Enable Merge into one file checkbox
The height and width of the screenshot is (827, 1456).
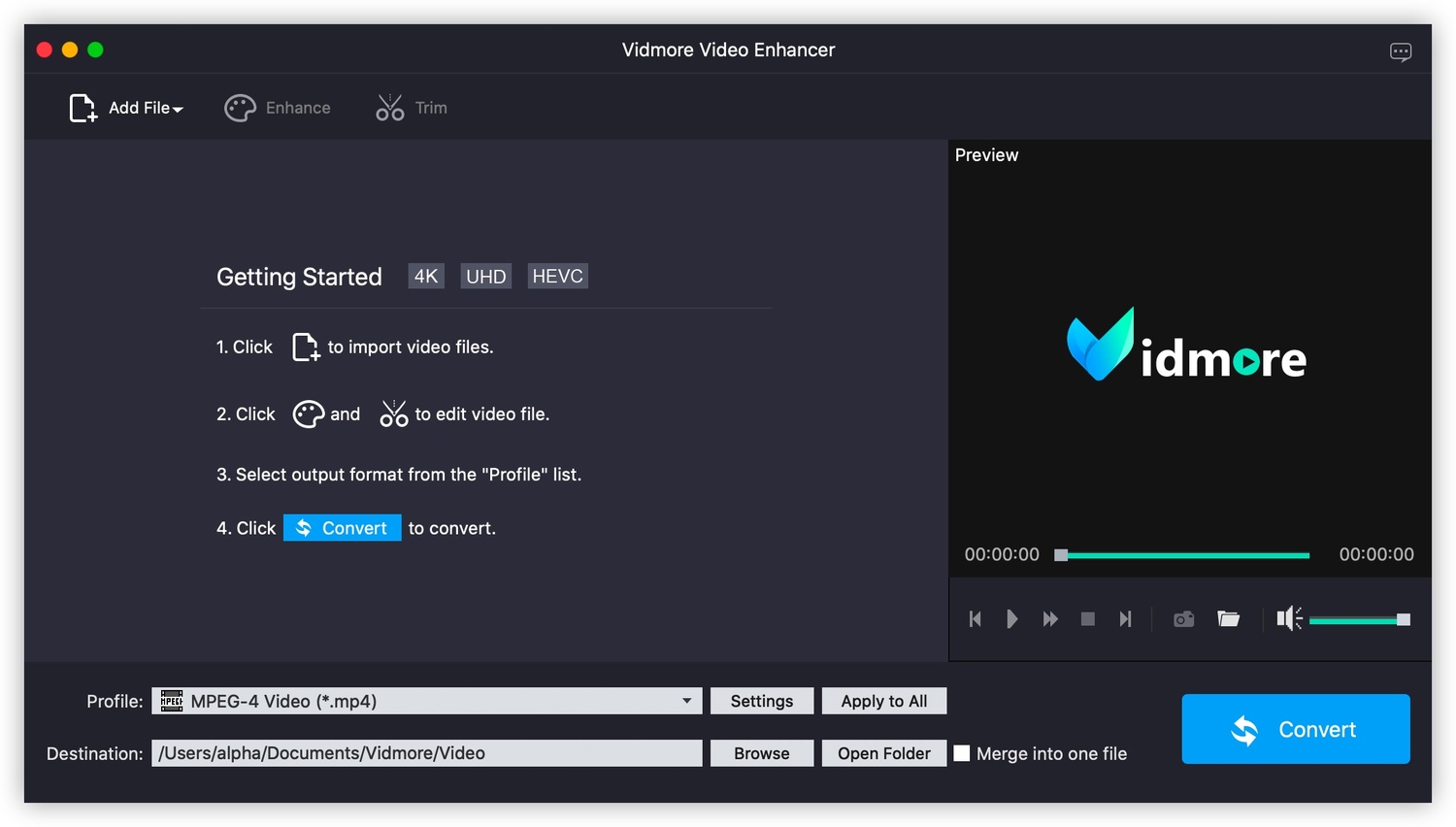click(962, 753)
